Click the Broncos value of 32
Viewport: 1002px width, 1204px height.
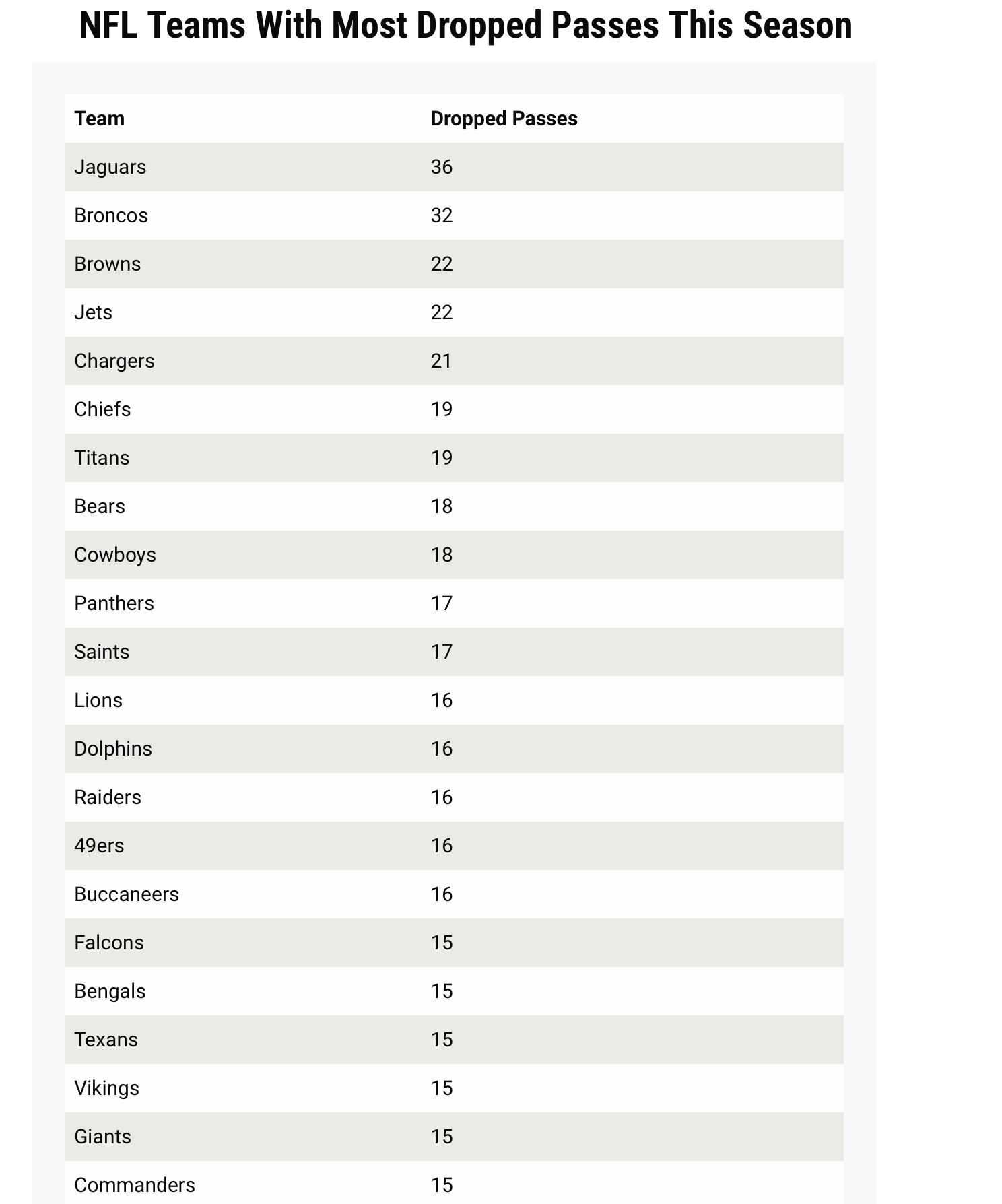[442, 215]
